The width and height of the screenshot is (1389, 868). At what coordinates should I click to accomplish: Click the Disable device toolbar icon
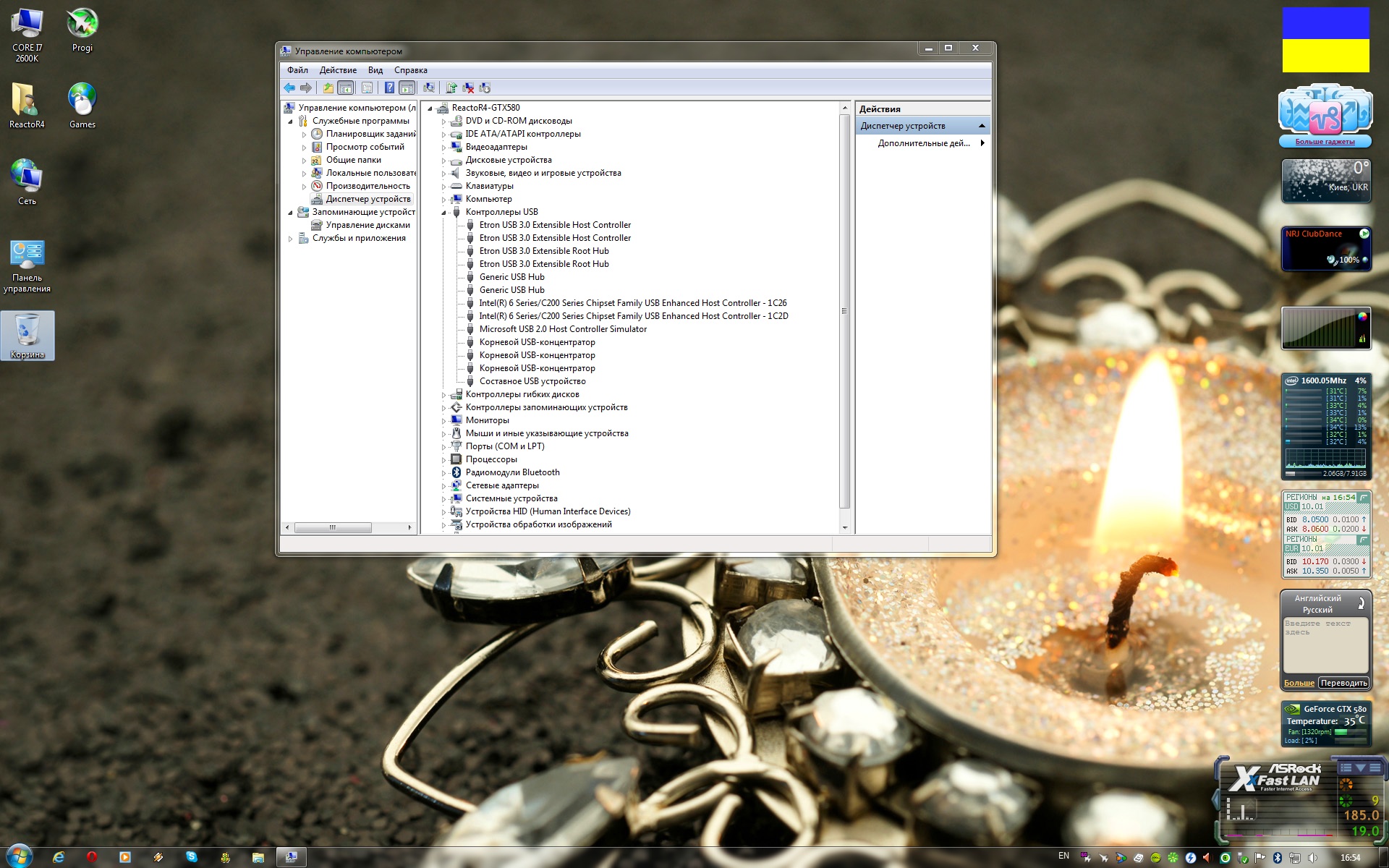coord(485,88)
